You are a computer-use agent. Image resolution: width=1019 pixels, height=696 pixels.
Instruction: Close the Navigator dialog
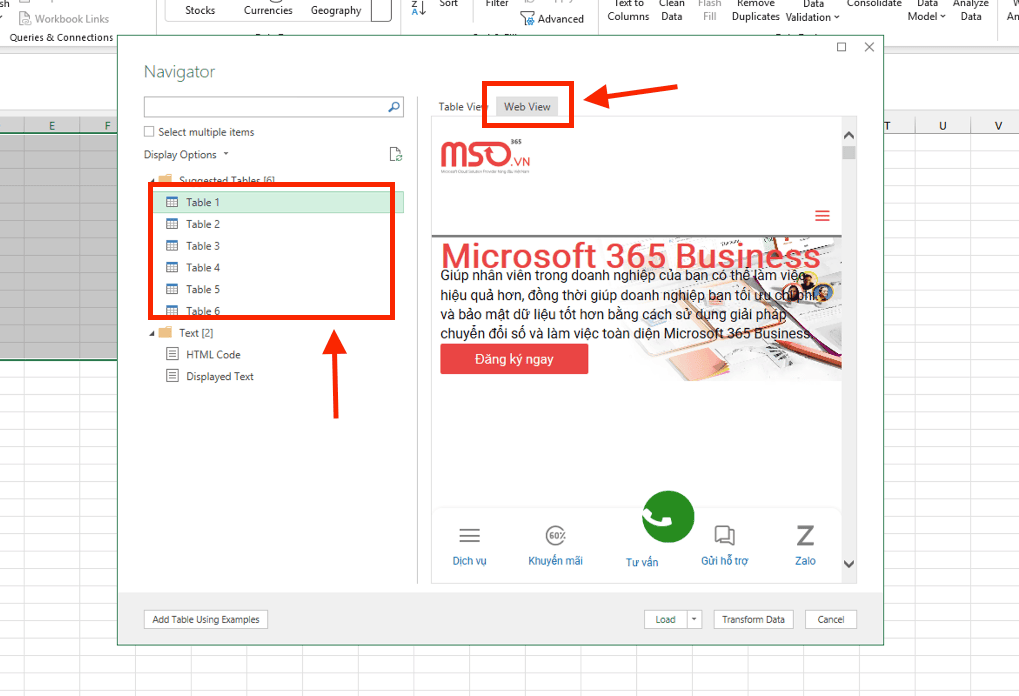(x=870, y=47)
